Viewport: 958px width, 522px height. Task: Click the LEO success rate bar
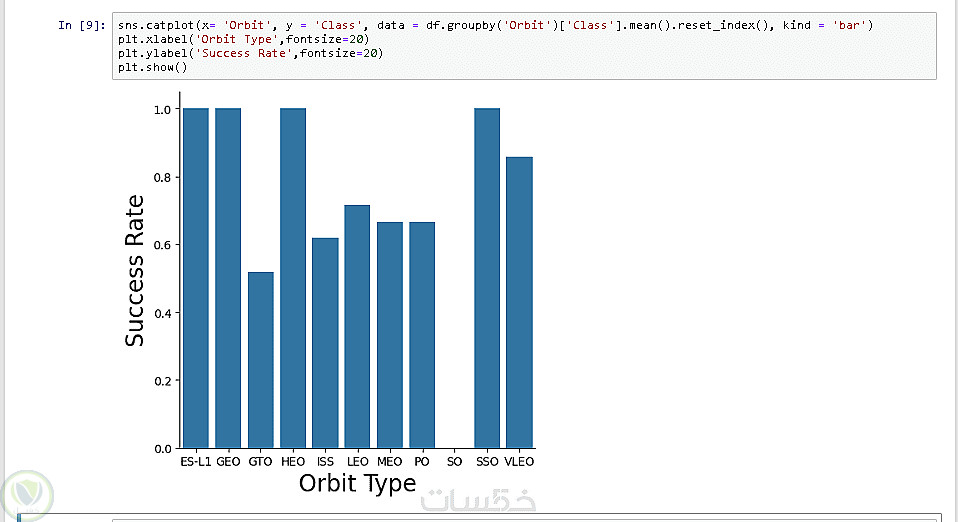[357, 327]
